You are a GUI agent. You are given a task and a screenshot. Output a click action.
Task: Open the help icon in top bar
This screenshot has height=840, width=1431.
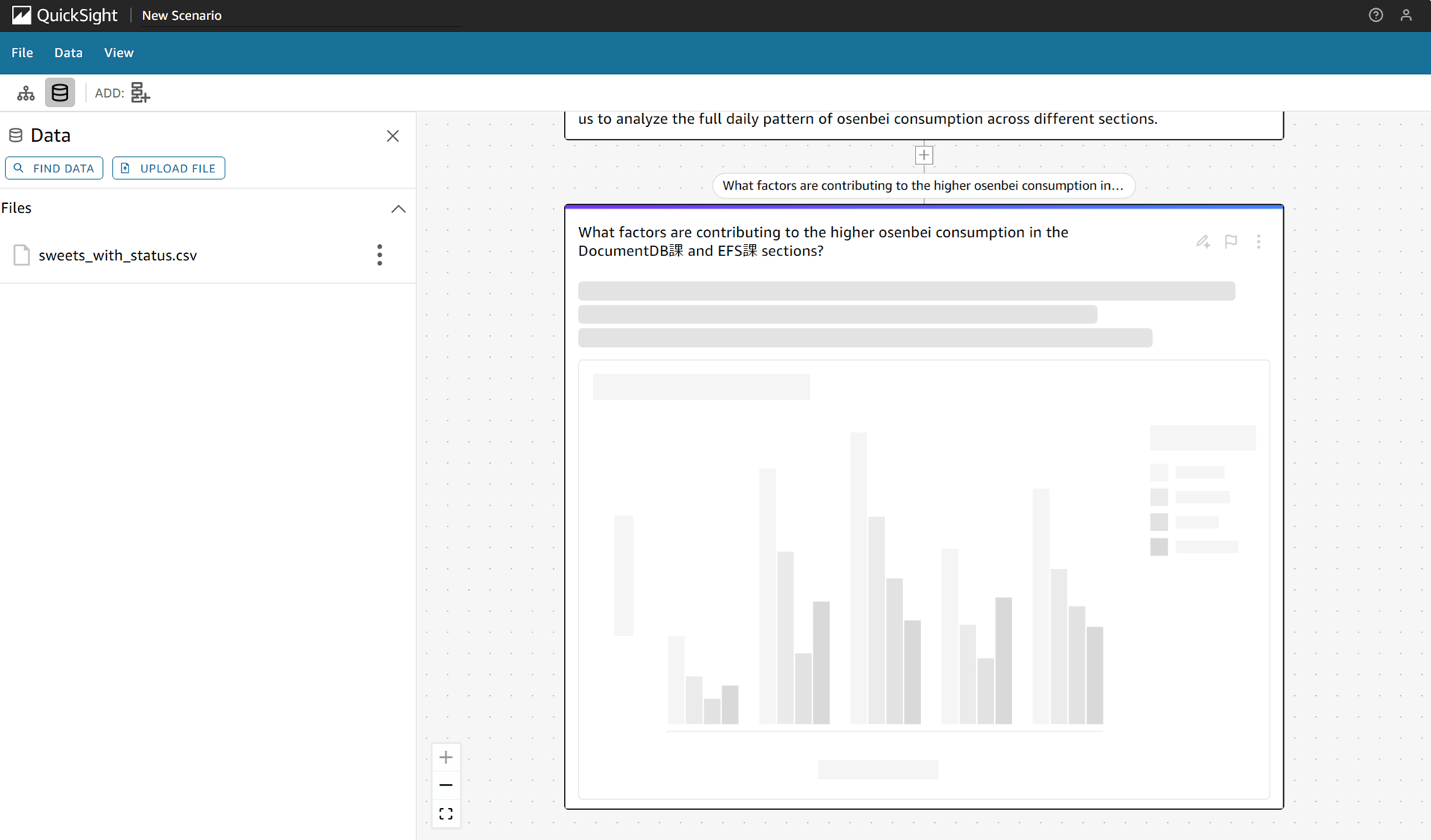point(1376,15)
